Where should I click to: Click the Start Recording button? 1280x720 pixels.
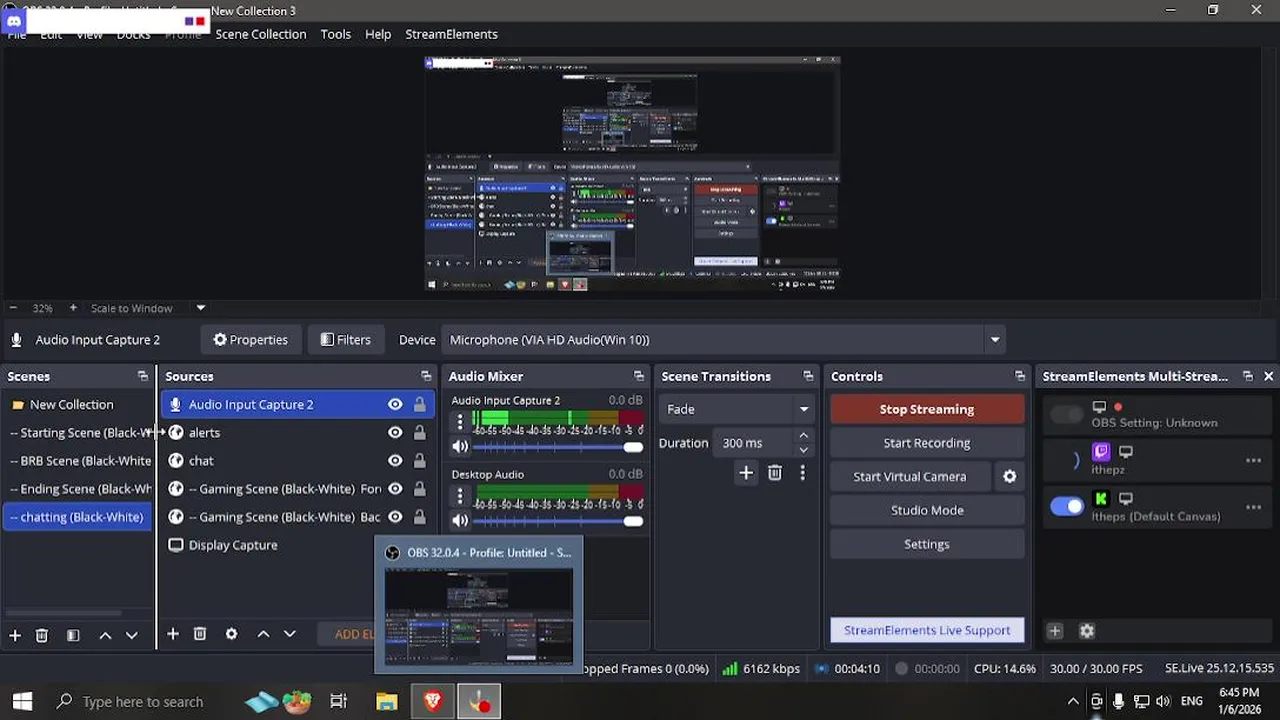coord(927,443)
